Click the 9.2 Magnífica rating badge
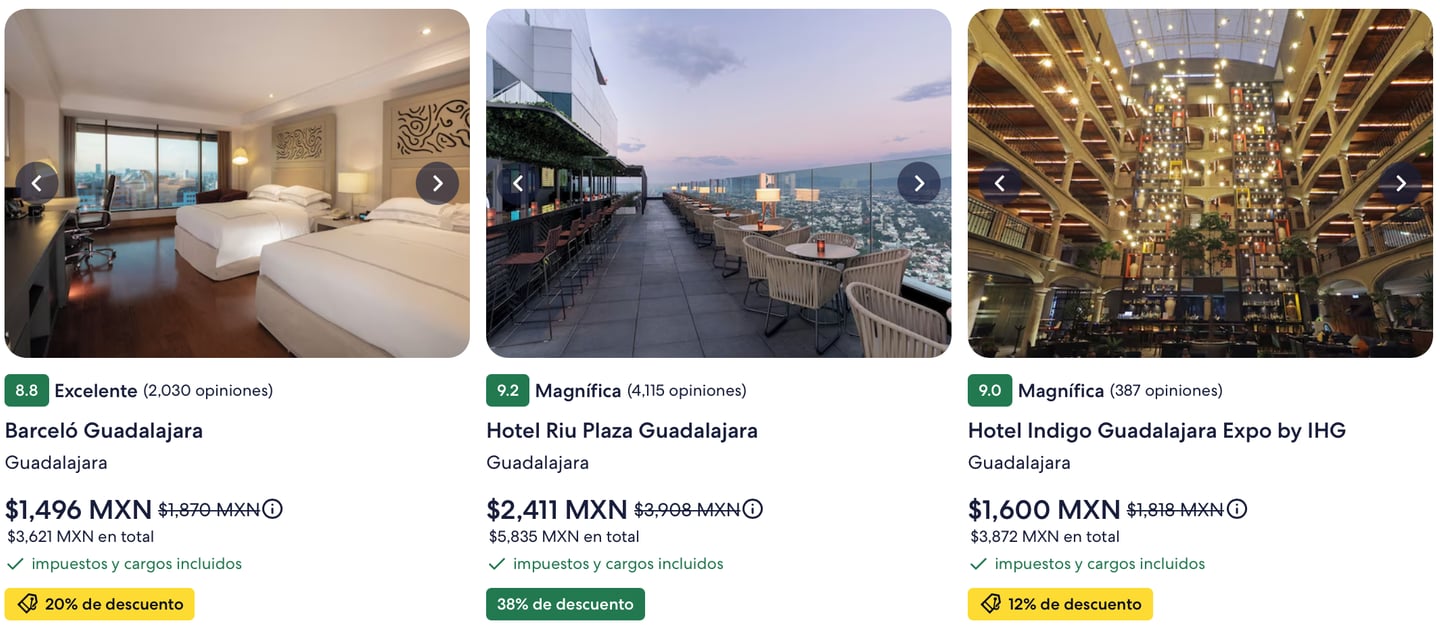 tap(508, 390)
